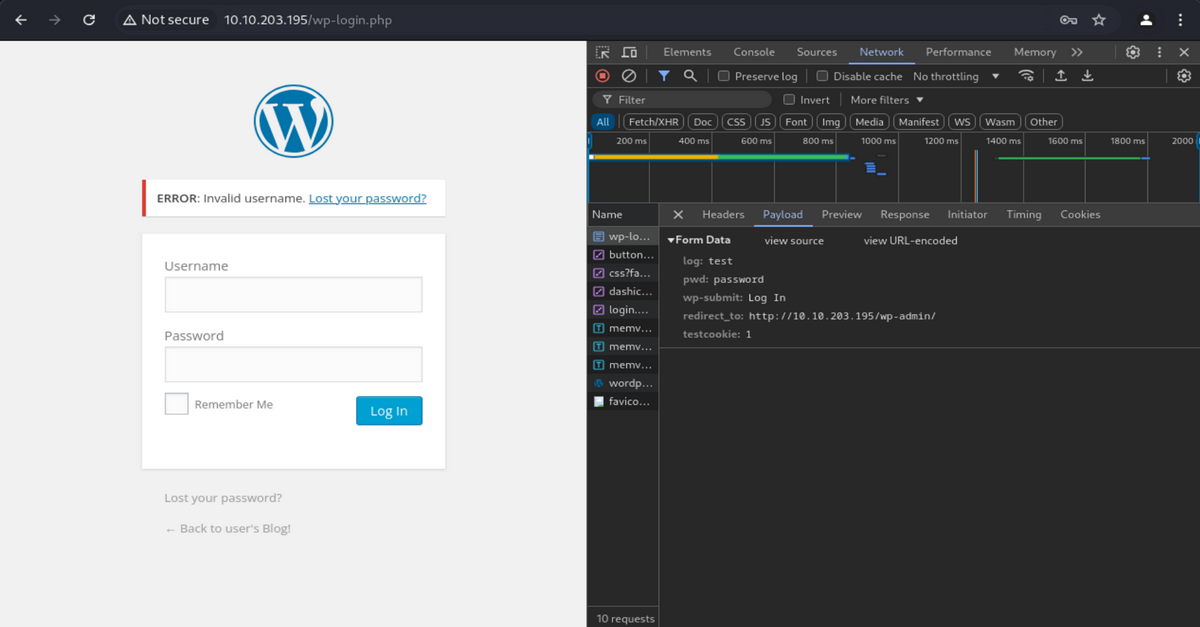Click Lost your password? below form
1200x627 pixels.
(x=223, y=498)
